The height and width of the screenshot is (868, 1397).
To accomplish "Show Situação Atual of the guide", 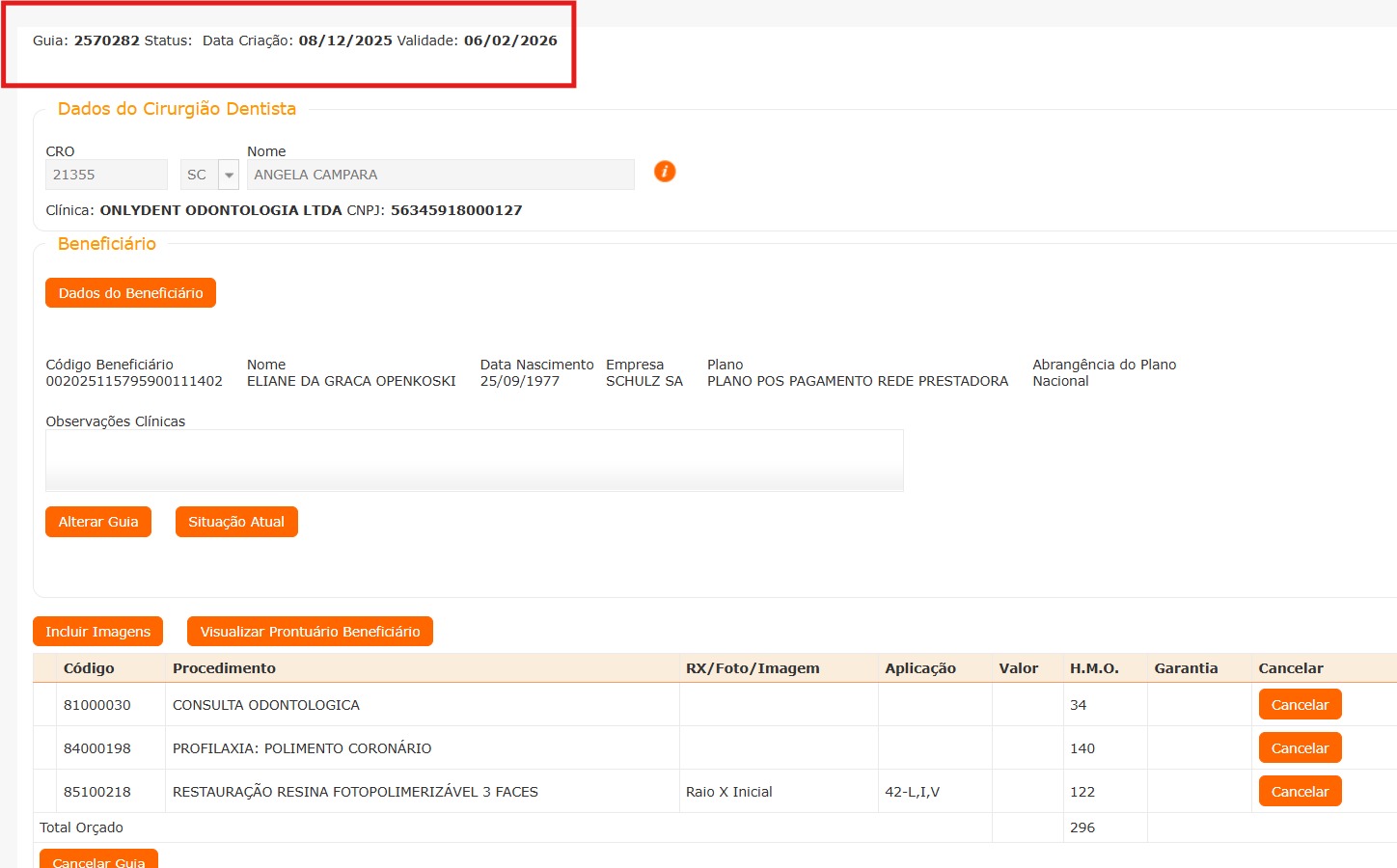I will tap(236, 522).
